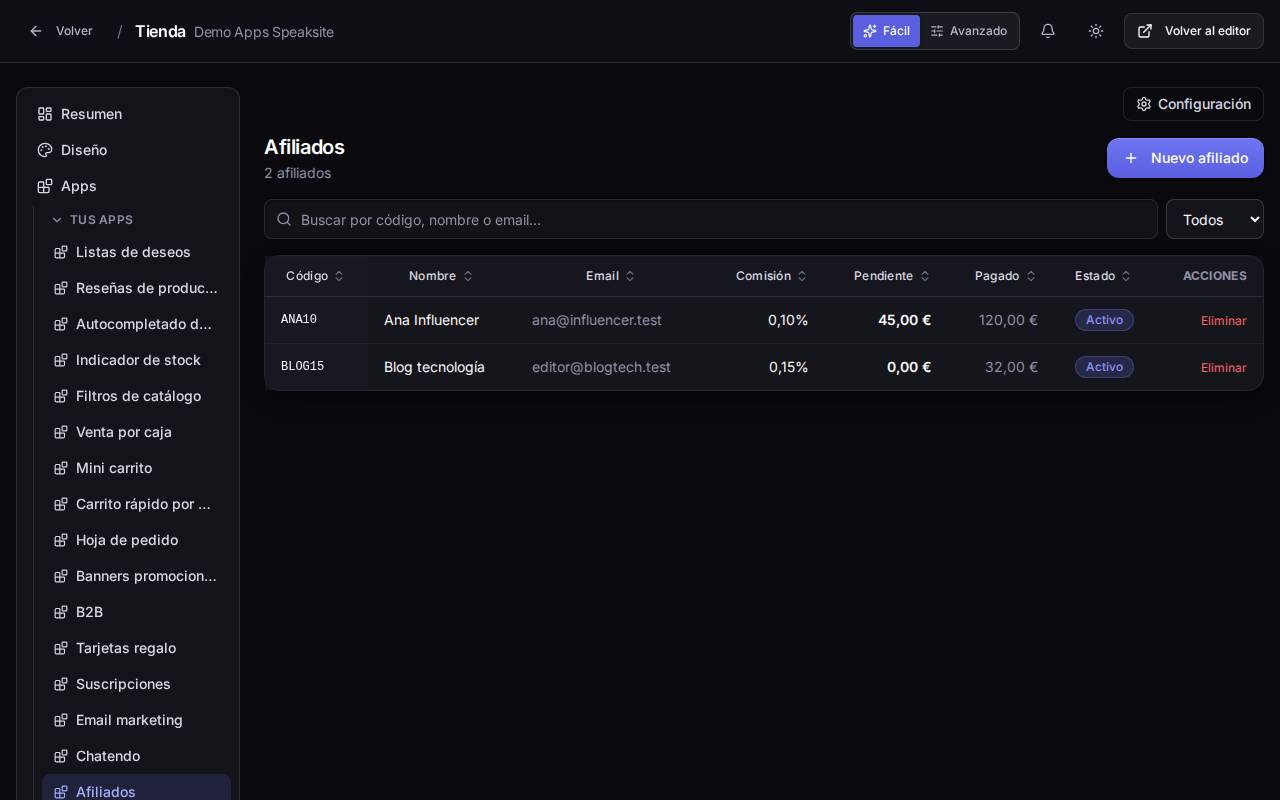Screen dimensions: 1280x800
Task: Sort the table by Nombre column
Action: coord(441,276)
